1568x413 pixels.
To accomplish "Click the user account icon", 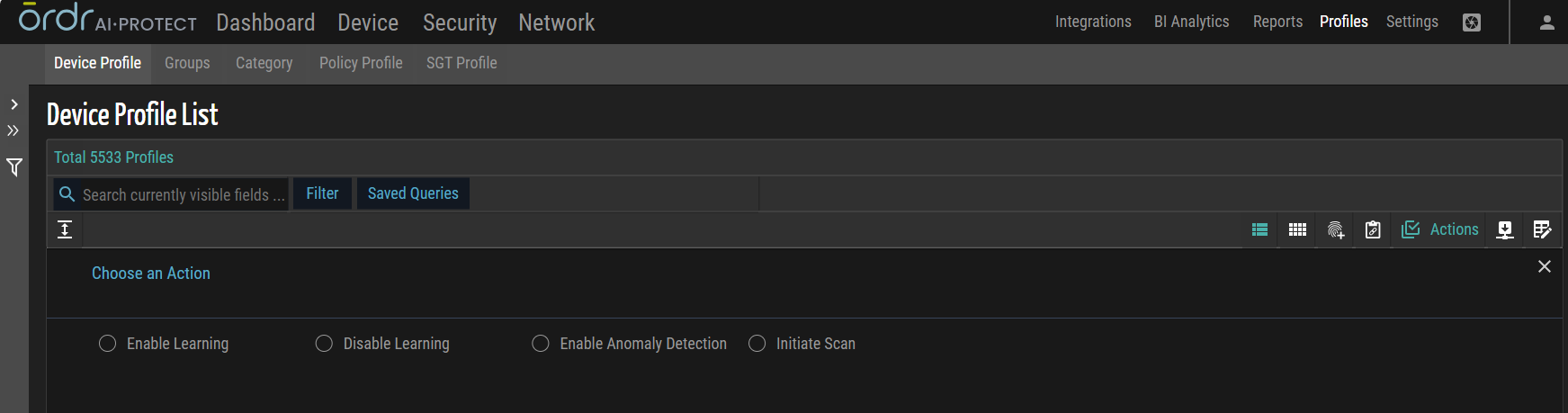I will [1546, 22].
